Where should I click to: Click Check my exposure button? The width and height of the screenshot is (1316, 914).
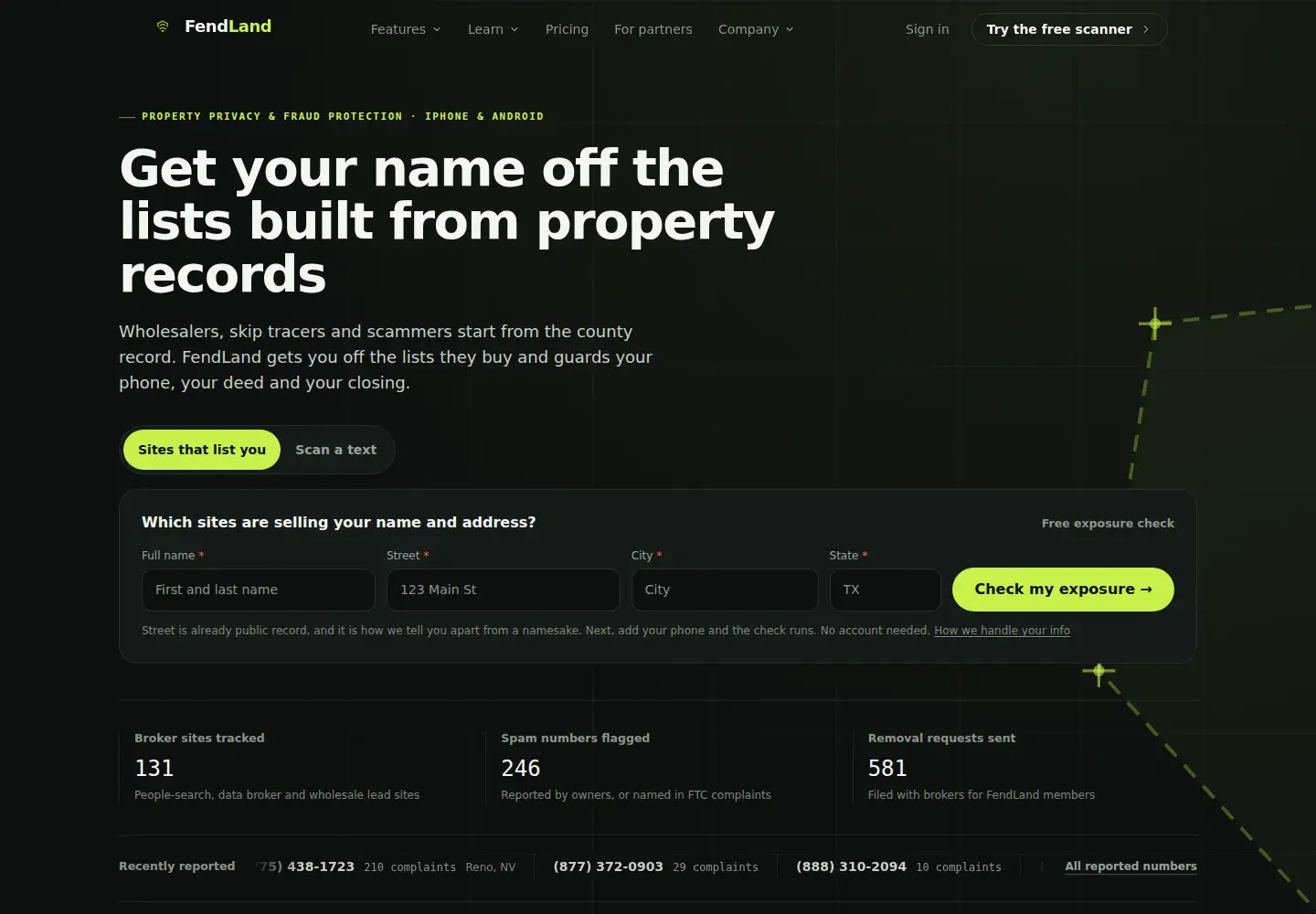pos(1063,590)
